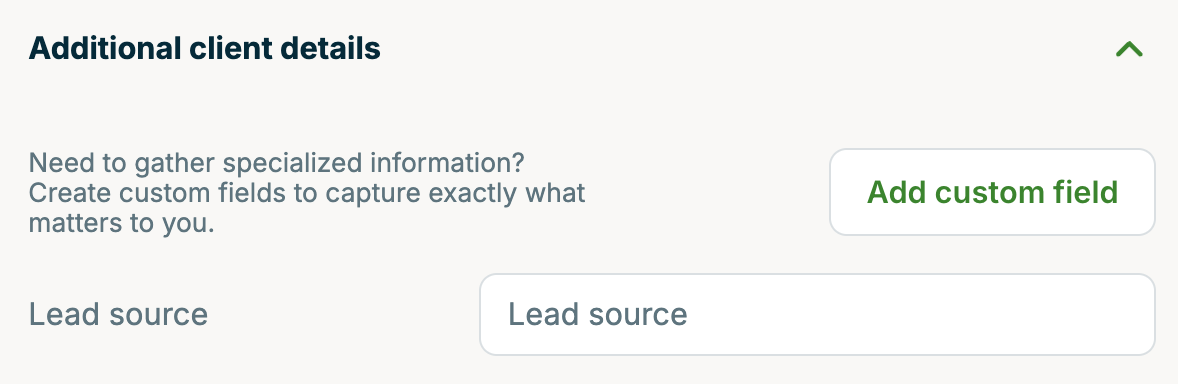Click the 'matters to you.' description line
The width and height of the screenshot is (1178, 384).
(x=122, y=224)
